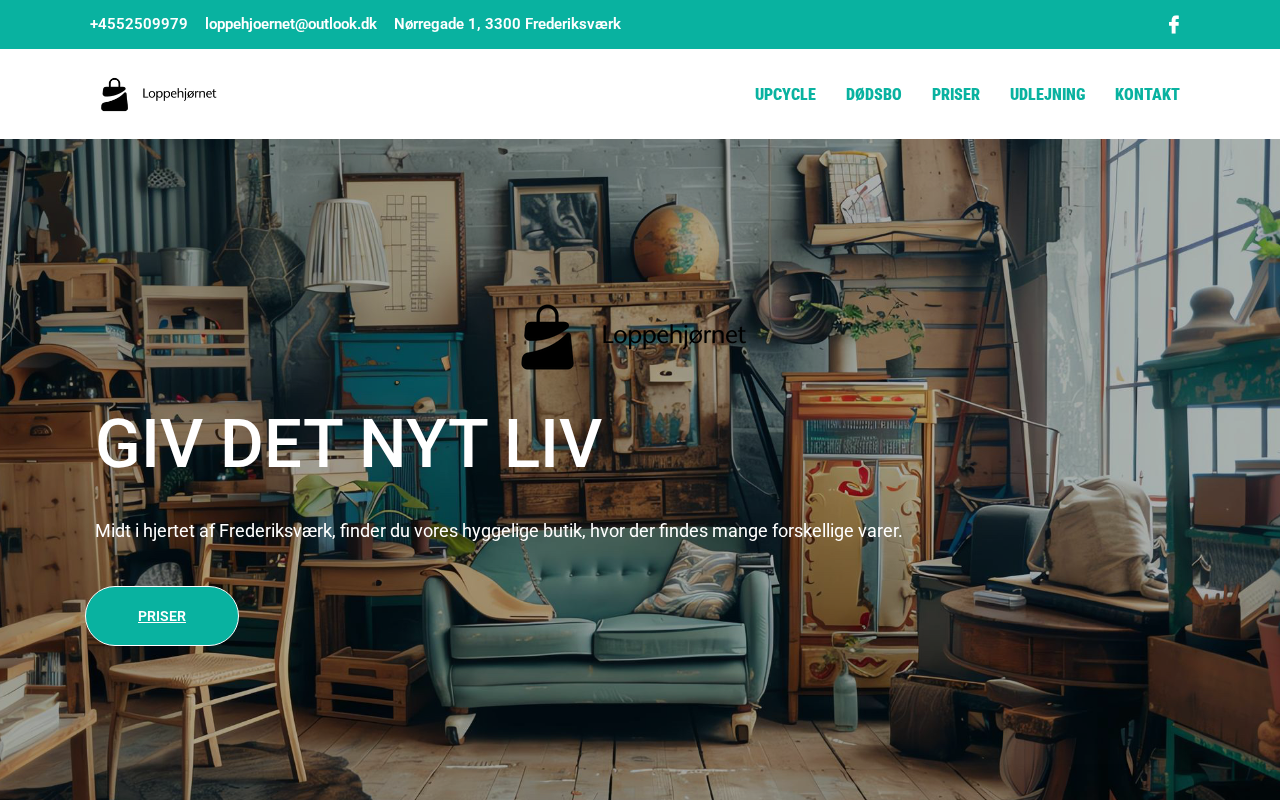The image size is (1280, 800).
Task: Navigate to KONTAKT
Action: (1147, 94)
